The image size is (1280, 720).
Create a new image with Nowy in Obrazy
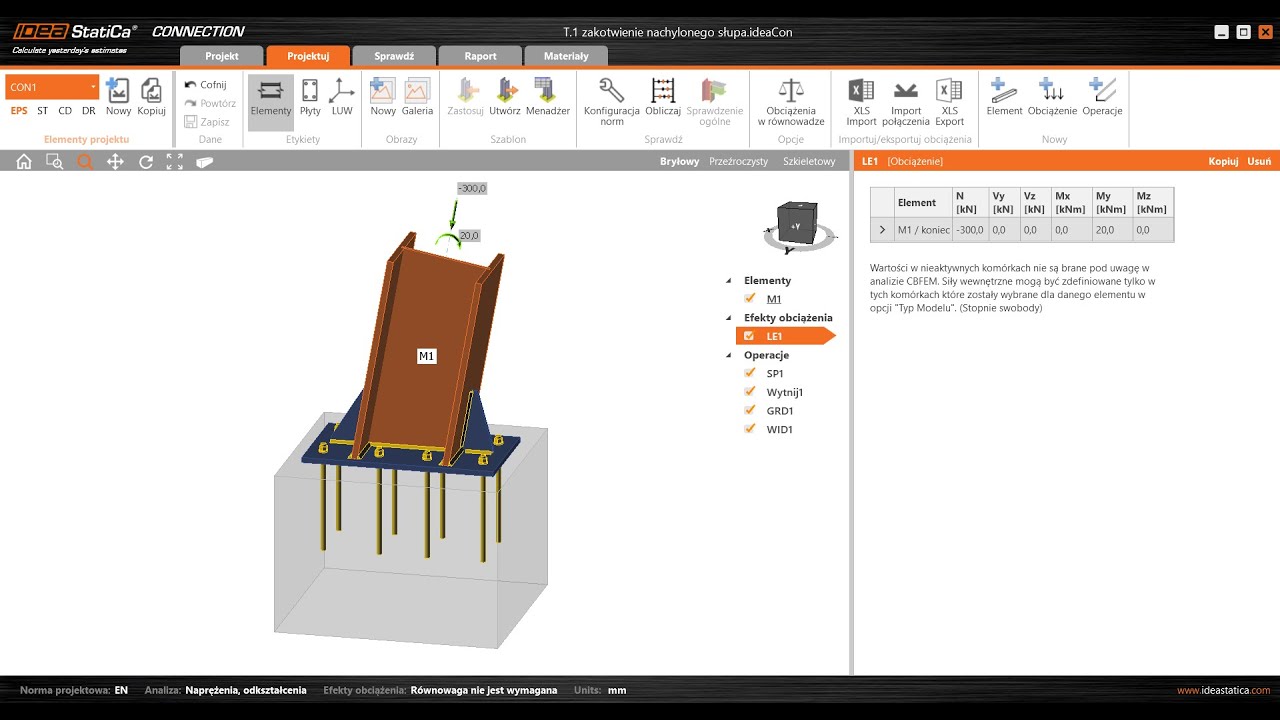click(x=383, y=91)
